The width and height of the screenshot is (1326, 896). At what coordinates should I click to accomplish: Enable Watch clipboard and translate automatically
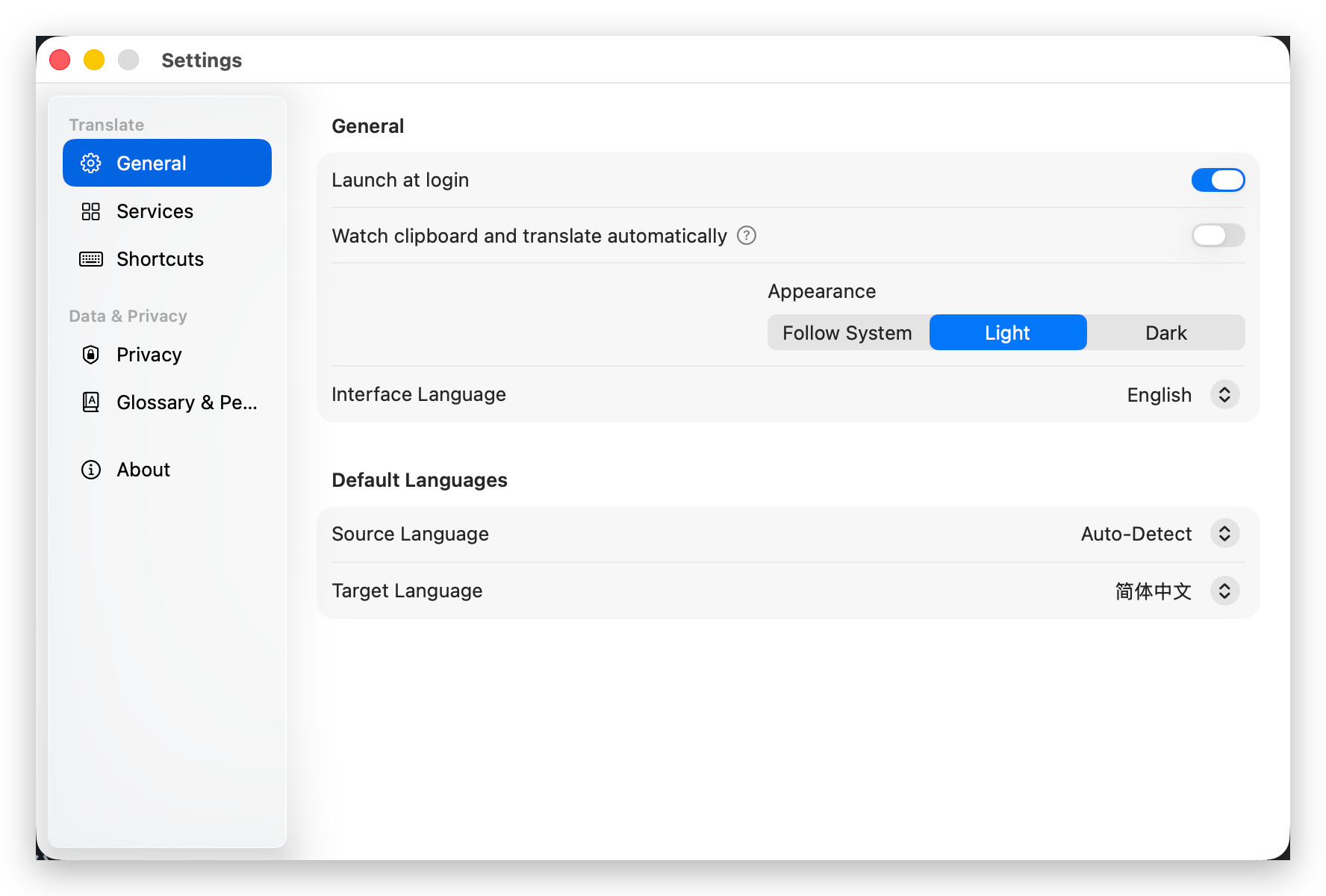coord(1218,235)
